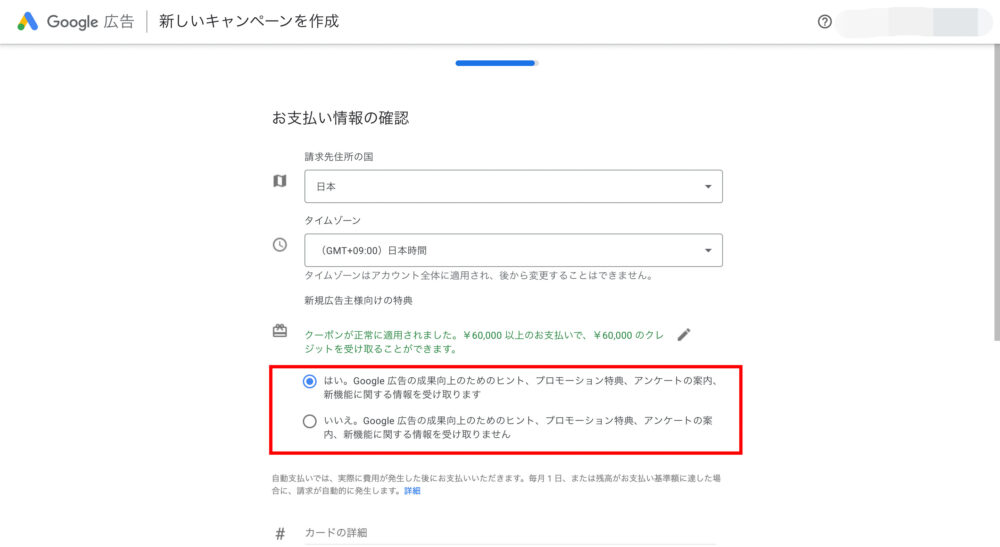Open the 詳細 link
This screenshot has height=547, width=1000.
click(x=412, y=491)
